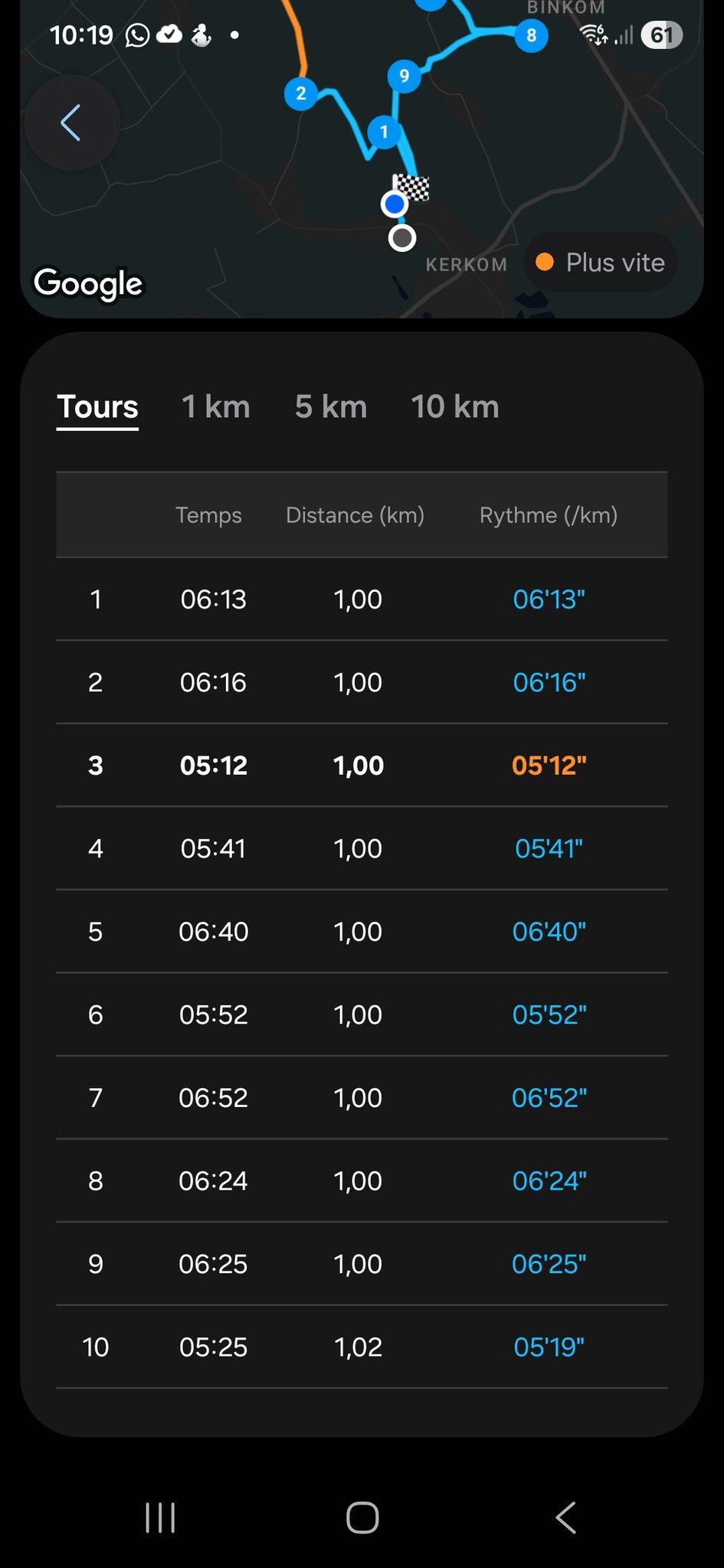Tap kilometer marker 9 on the route
Viewport: 724px width, 1568px height.
click(404, 76)
